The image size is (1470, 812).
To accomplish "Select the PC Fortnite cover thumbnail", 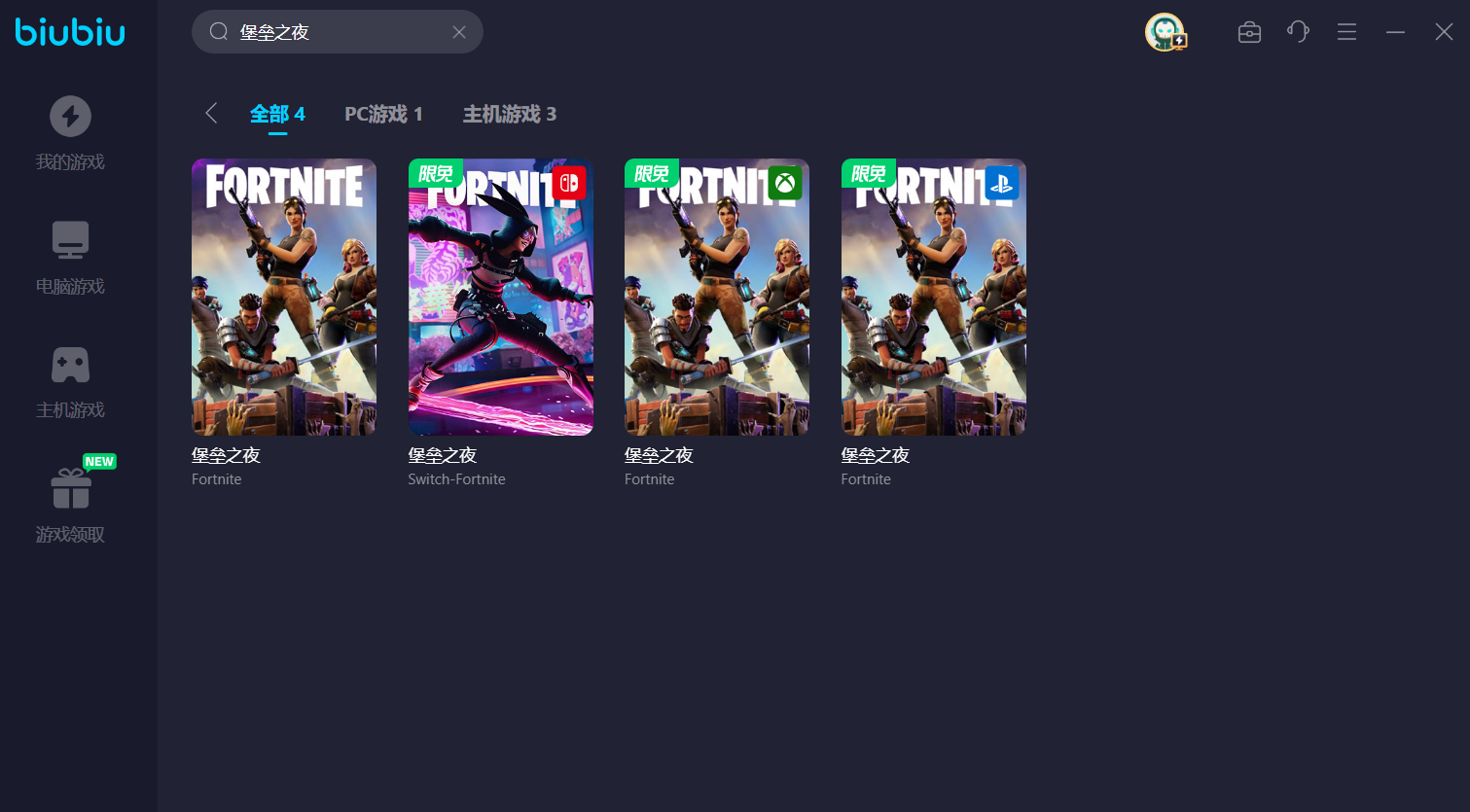I will (284, 297).
